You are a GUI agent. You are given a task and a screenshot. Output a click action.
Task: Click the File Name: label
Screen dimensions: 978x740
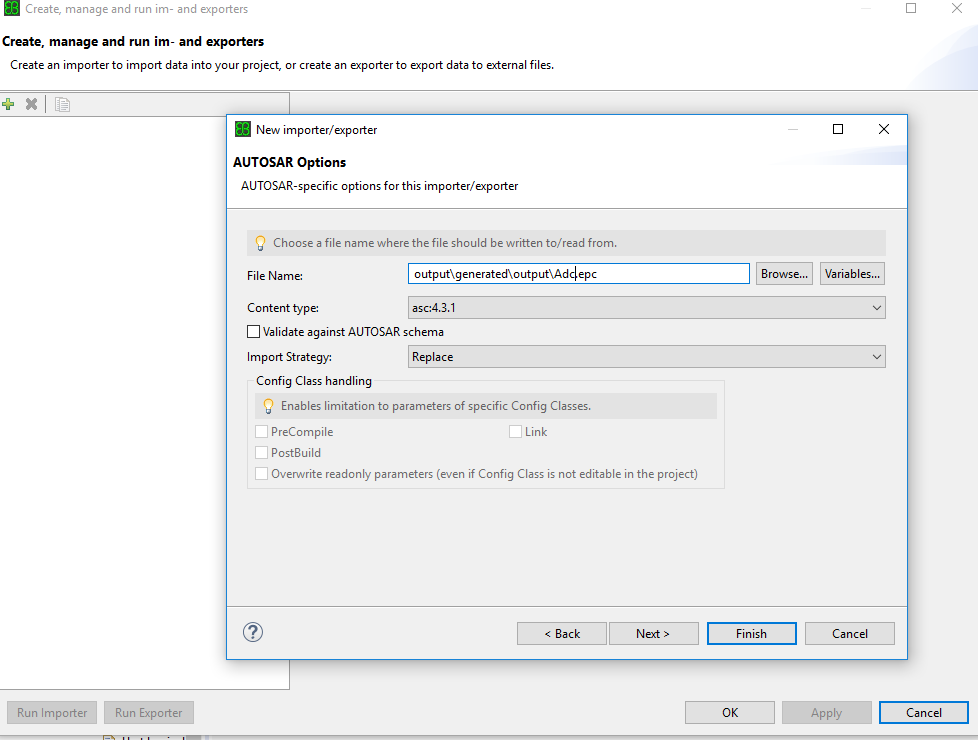click(274, 276)
